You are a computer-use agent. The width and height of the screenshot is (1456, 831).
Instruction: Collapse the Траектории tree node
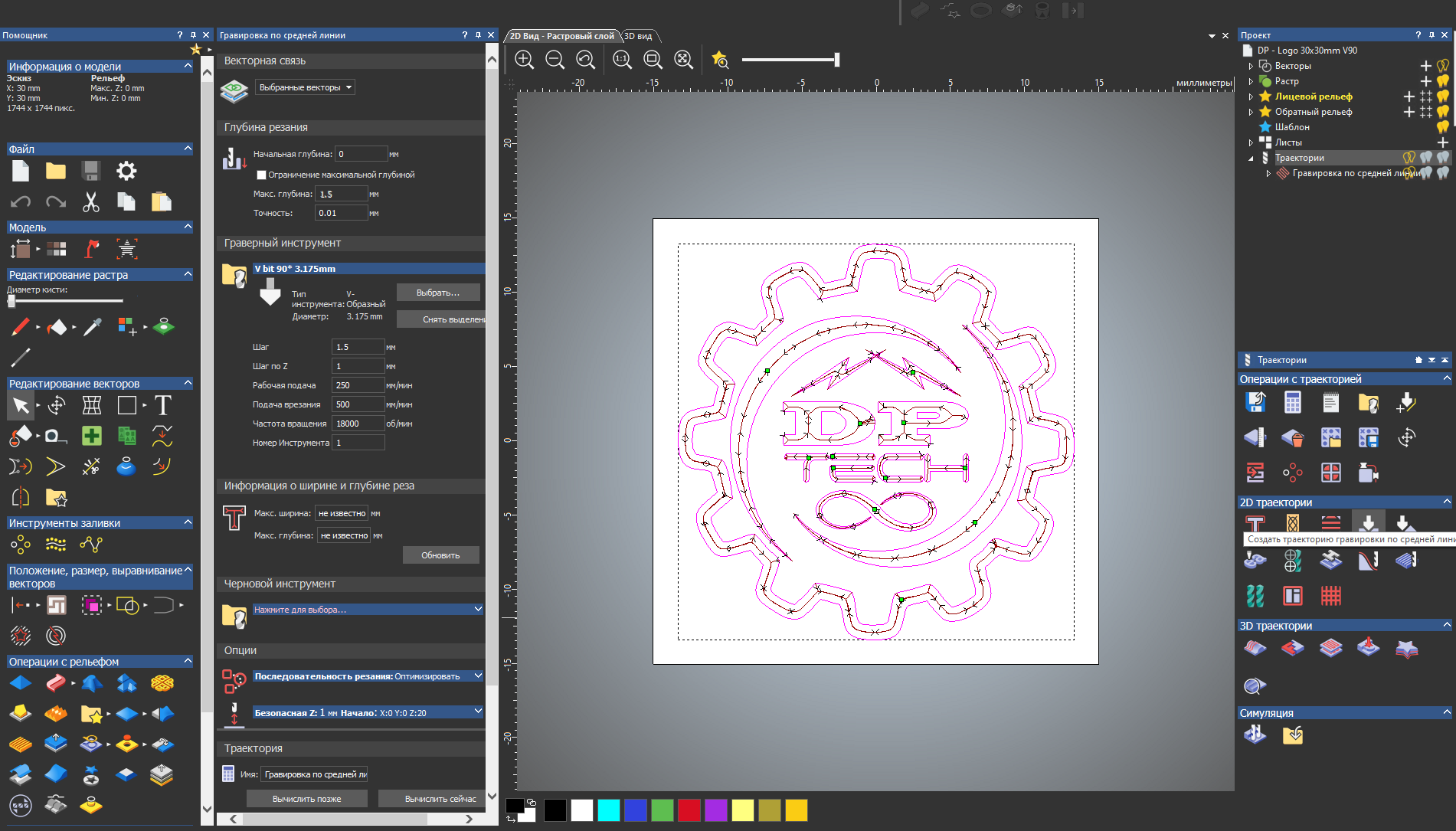1251,158
